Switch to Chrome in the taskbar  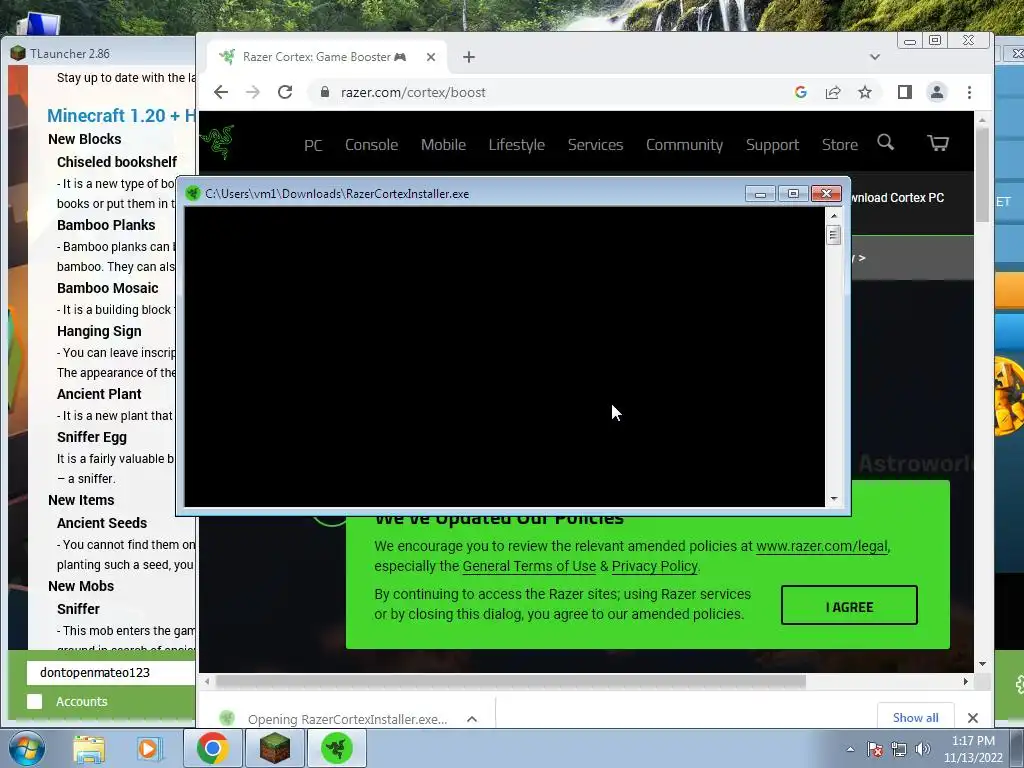click(212, 748)
